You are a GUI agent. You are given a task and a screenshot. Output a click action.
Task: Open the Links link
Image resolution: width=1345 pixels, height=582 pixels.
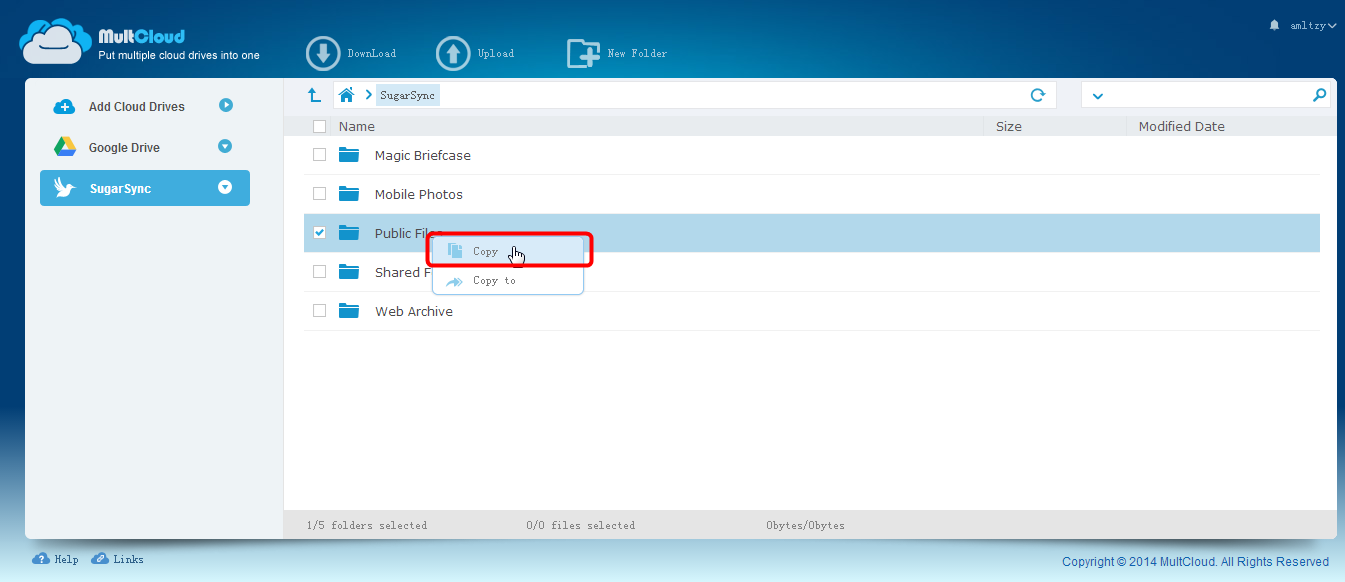[x=128, y=559]
